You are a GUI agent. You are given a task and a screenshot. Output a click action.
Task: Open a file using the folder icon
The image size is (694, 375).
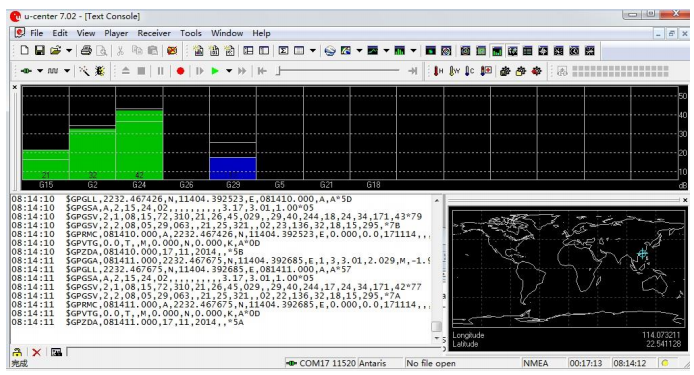pyautogui.click(x=55, y=50)
